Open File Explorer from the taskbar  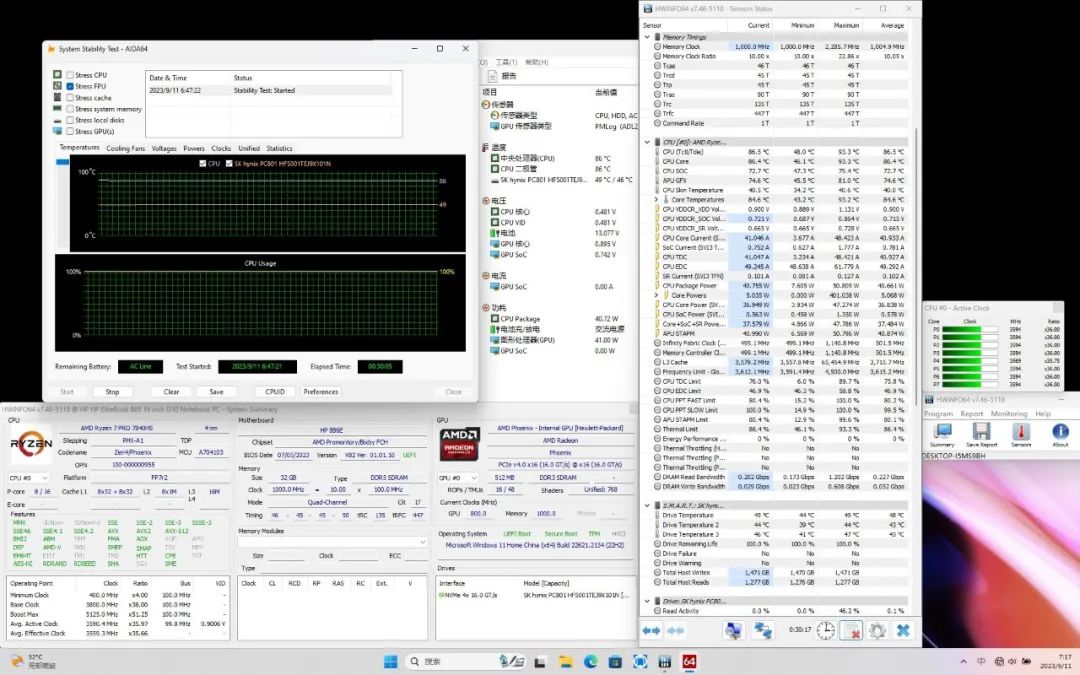566,661
